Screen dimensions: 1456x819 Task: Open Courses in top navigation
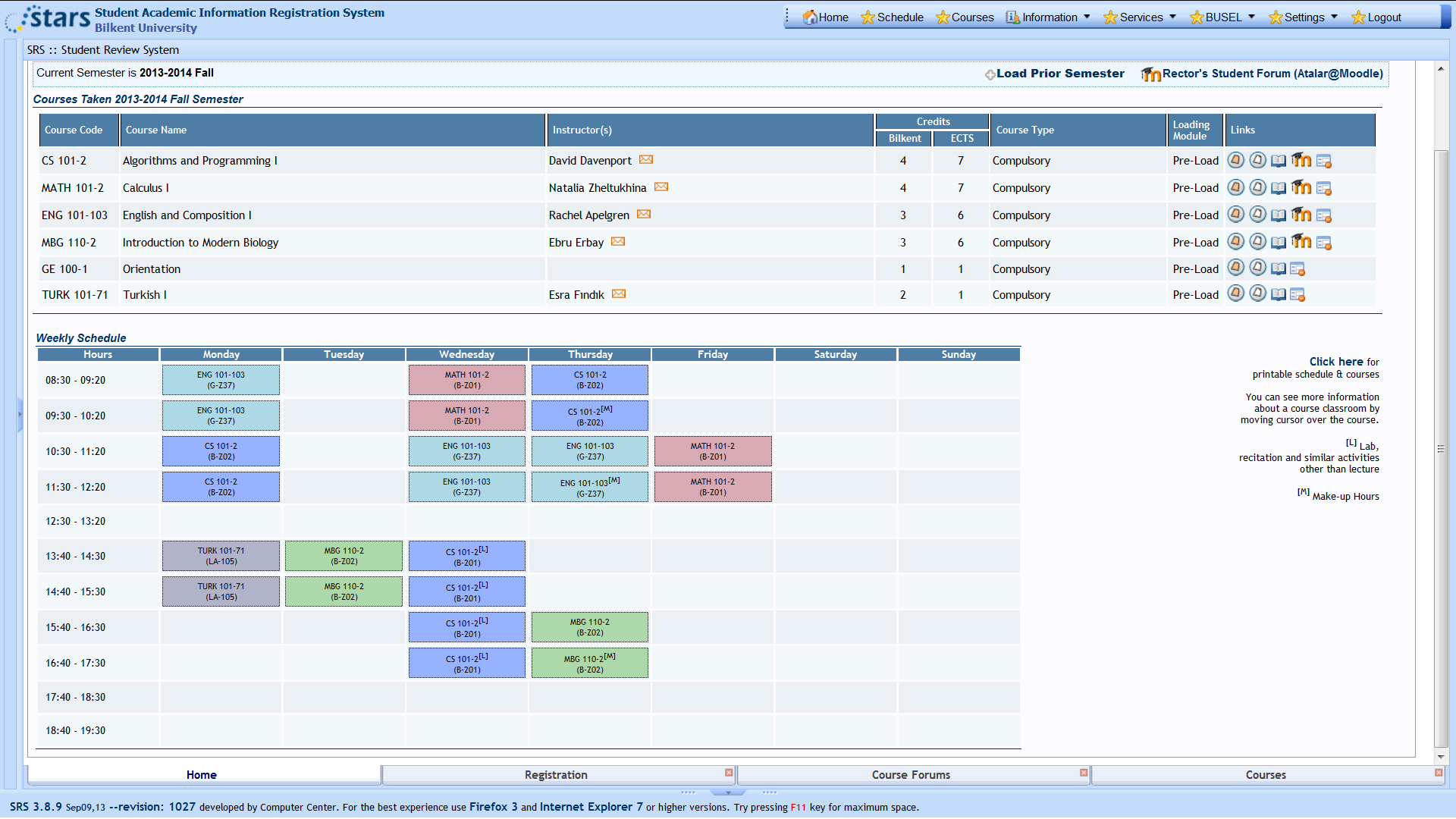tap(965, 17)
